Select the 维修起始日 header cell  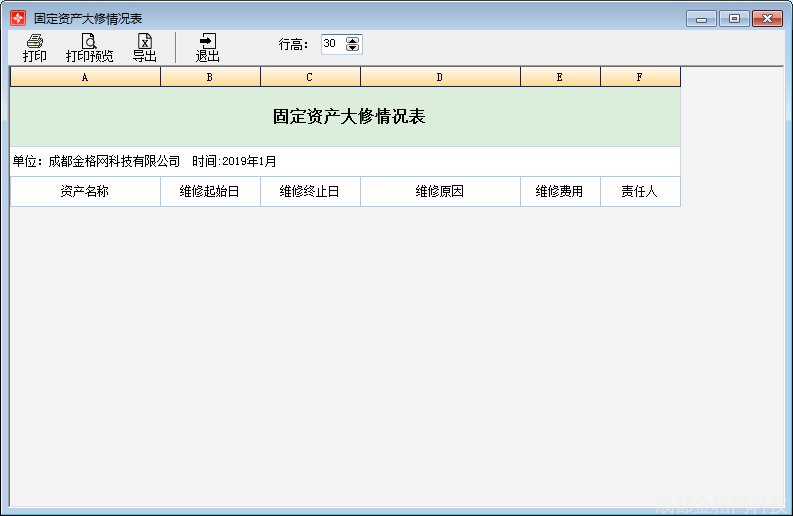(x=210, y=191)
